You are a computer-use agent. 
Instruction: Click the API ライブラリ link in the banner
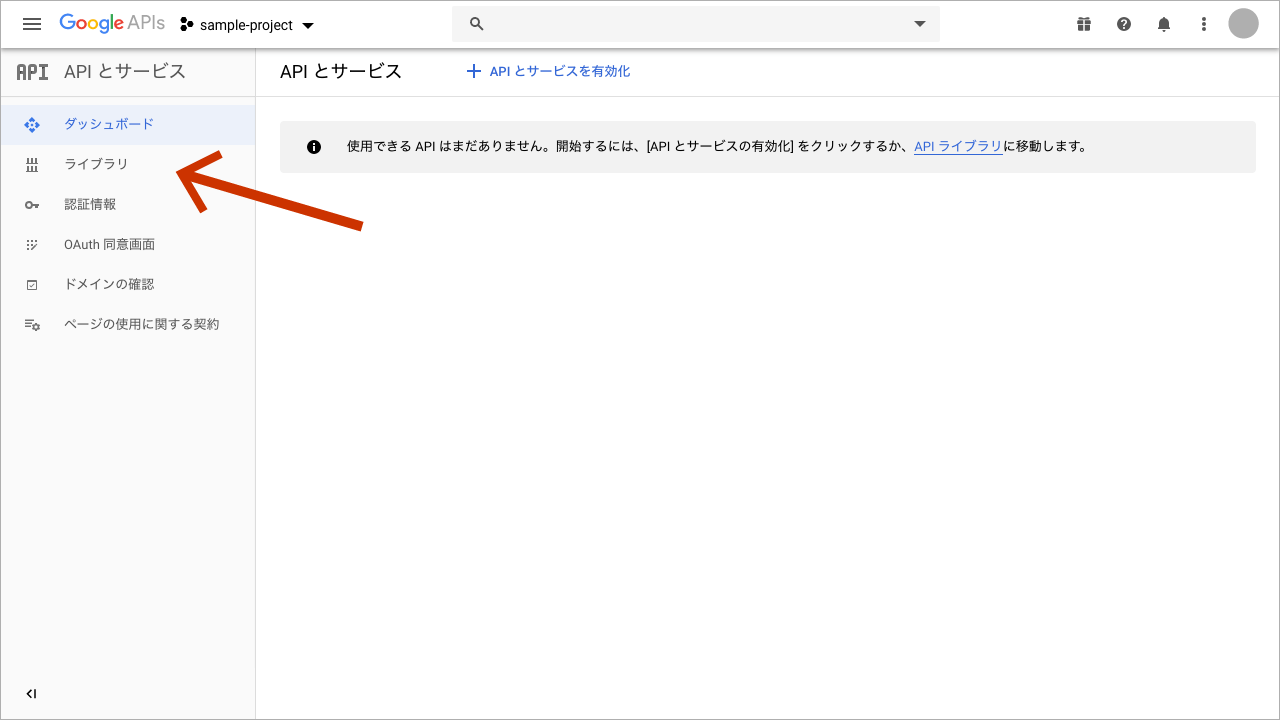[956, 146]
